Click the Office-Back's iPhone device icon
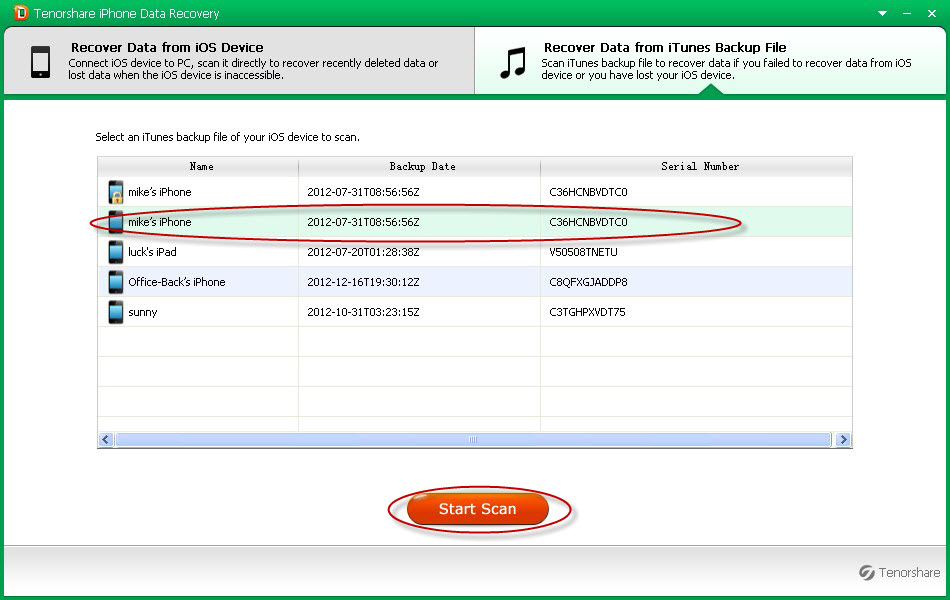 tap(116, 282)
